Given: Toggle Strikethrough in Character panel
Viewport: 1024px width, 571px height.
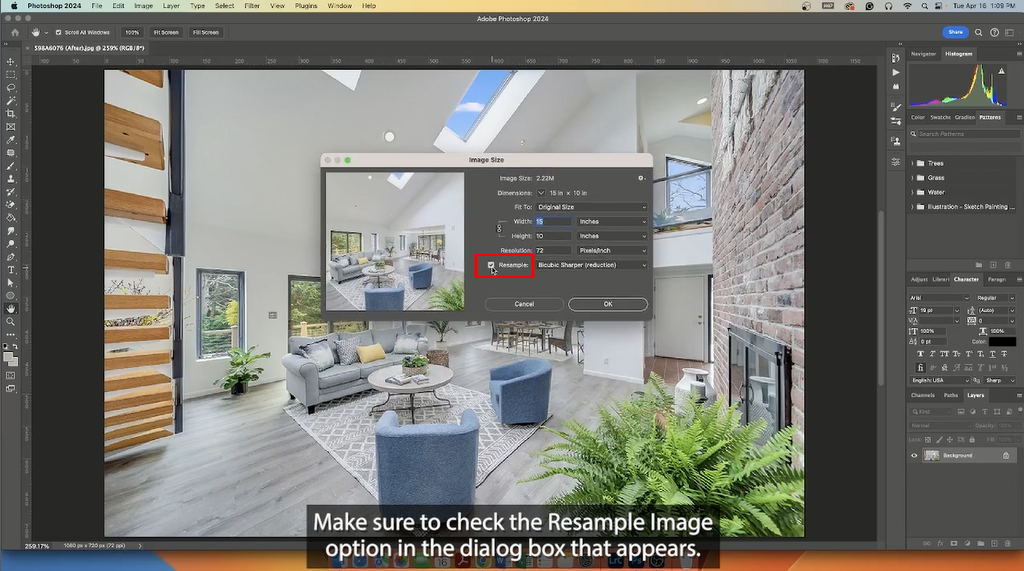Looking at the screenshot, I should point(1004,353).
